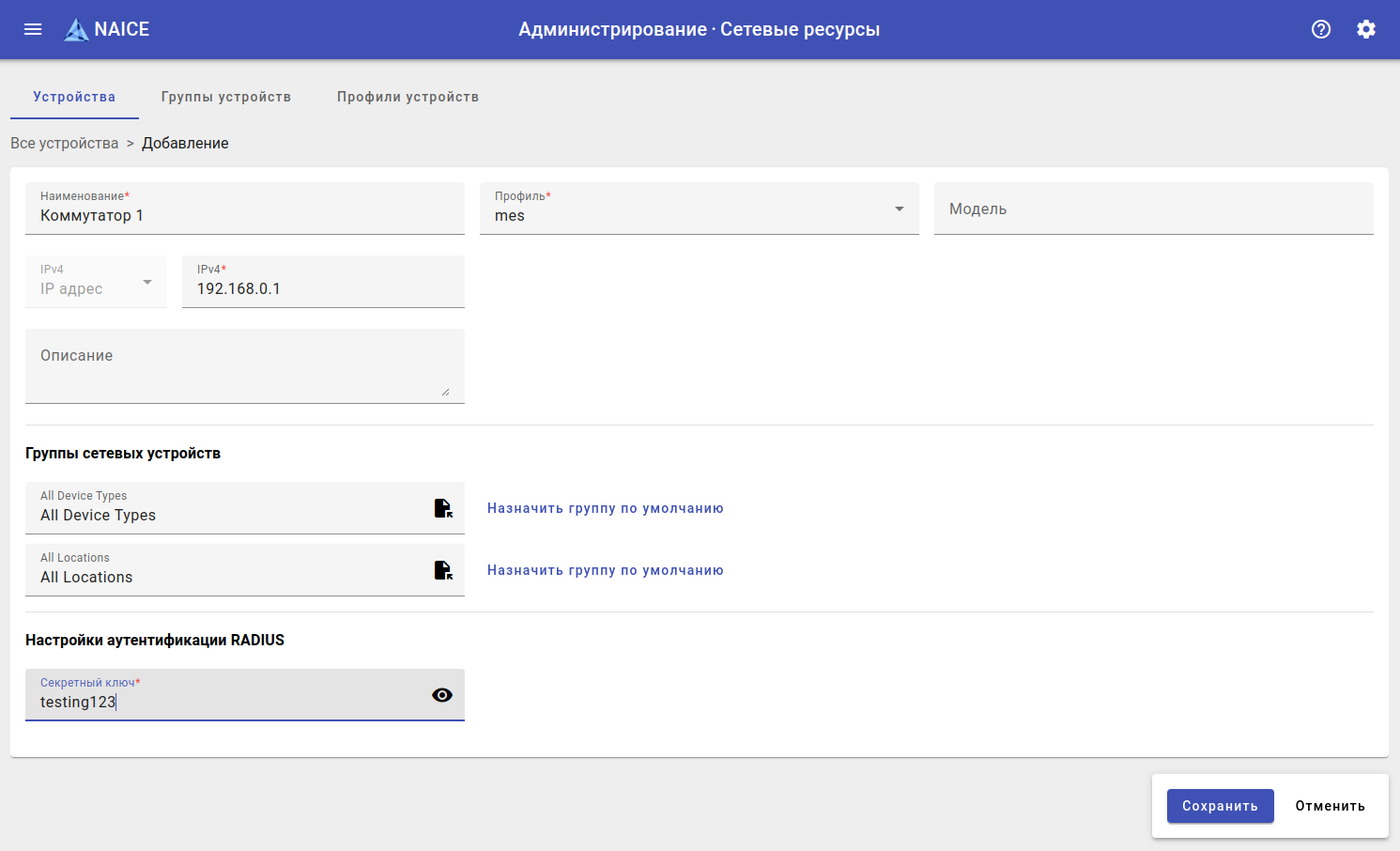
Task: Show the secret key with eye icon
Action: tap(442, 695)
